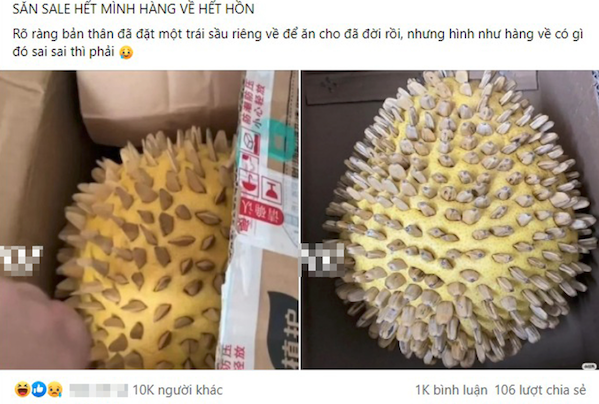Screen dimensions: 599x404
Task: Click the blurred watermark on left photo
Action: 21,260
